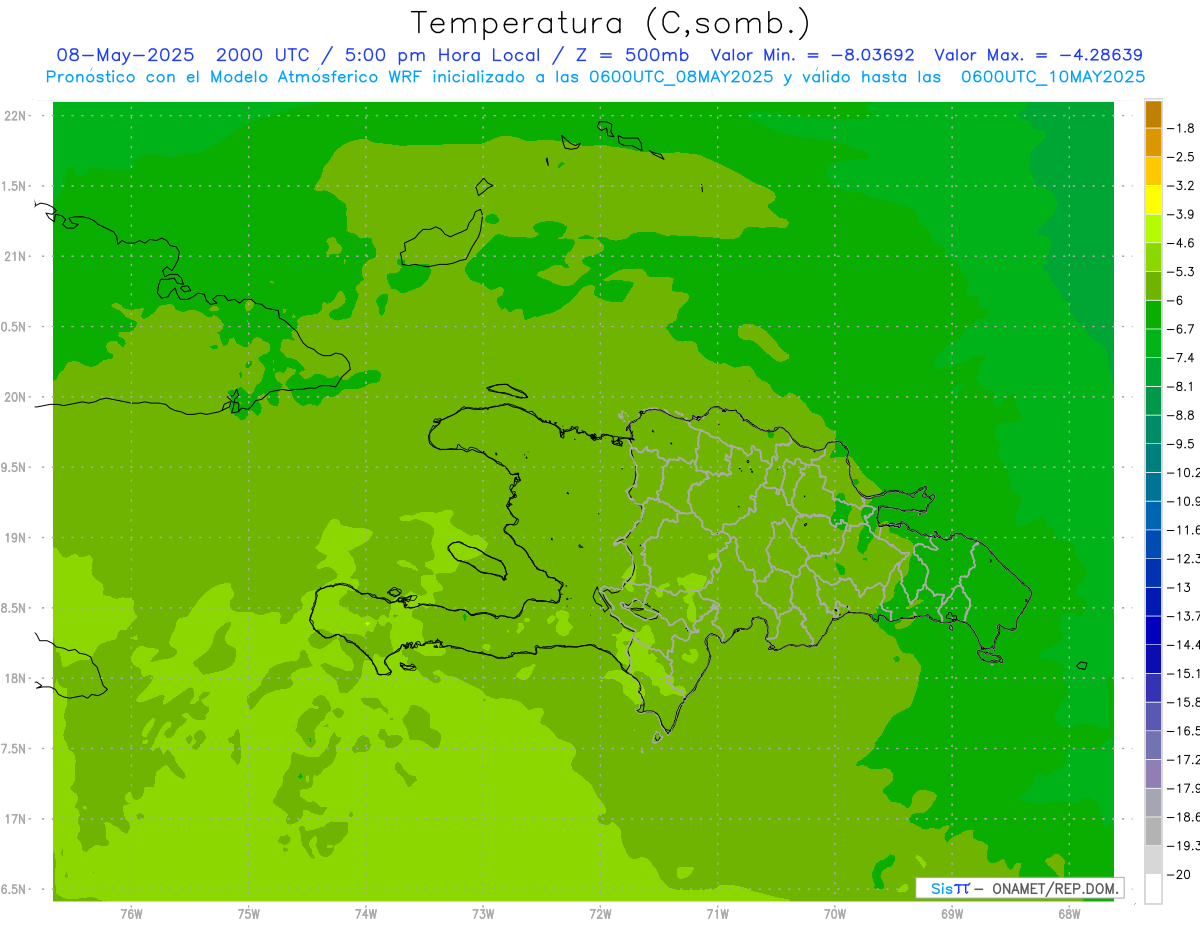This screenshot has width=1200, height=927.
Task: Click "Valor Min. = -8.03692" text
Action: click(x=812, y=55)
